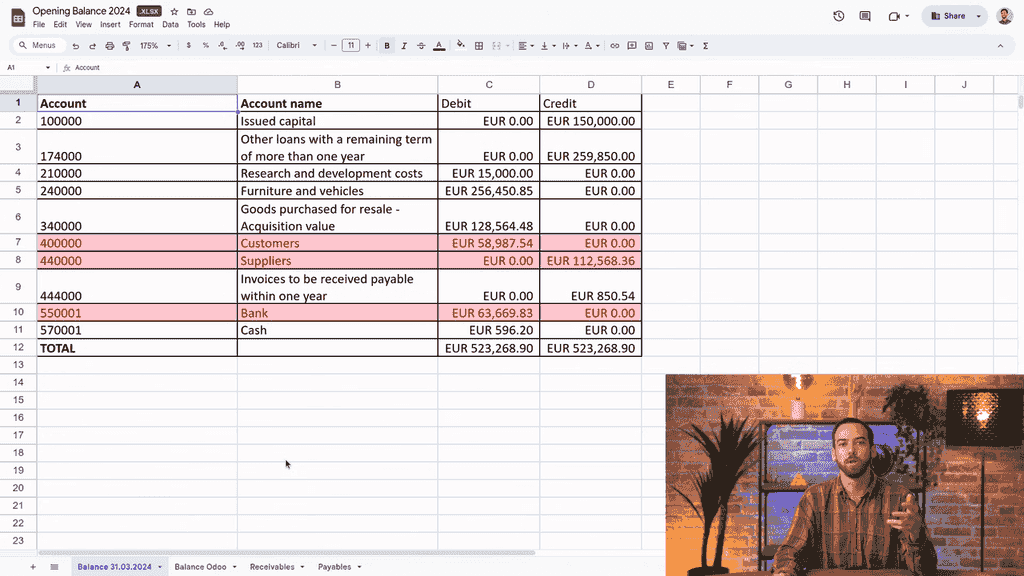The image size is (1024, 576).
Task: Open the 175% zoom dropdown
Action: (x=155, y=46)
